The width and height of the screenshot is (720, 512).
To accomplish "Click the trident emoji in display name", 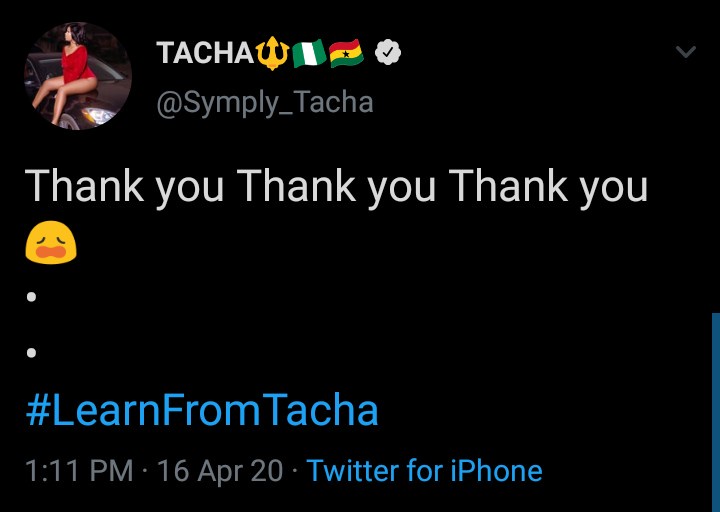I will (x=271, y=53).
